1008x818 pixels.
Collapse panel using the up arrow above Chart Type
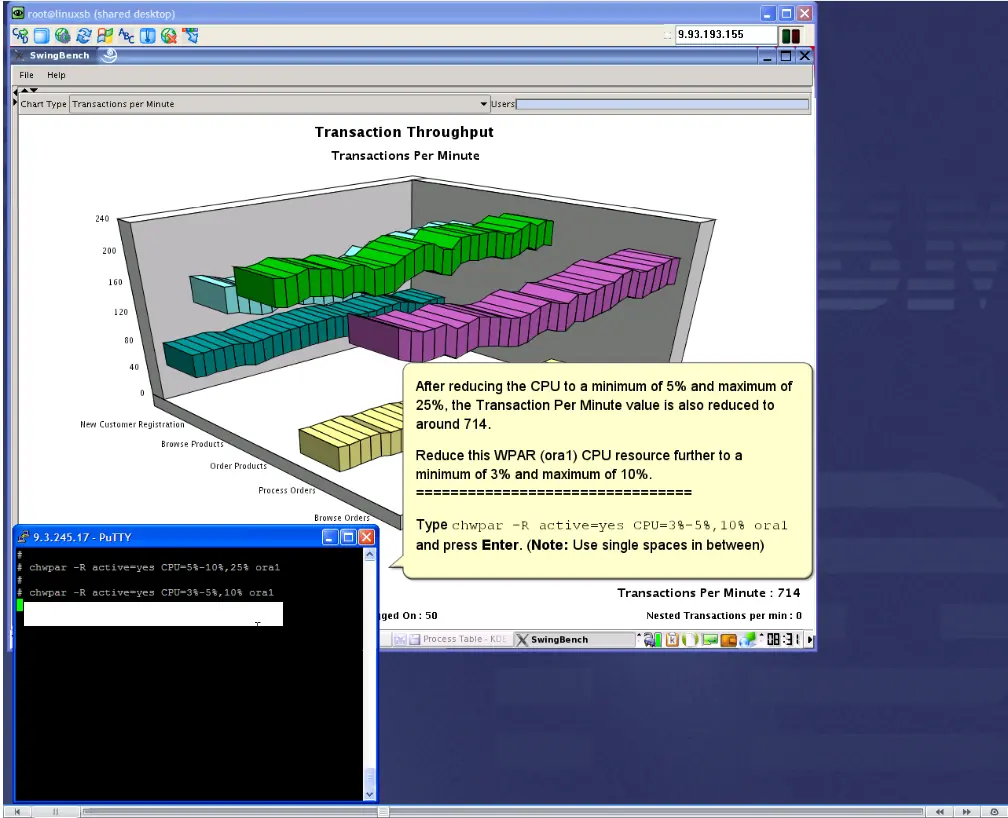24,91
